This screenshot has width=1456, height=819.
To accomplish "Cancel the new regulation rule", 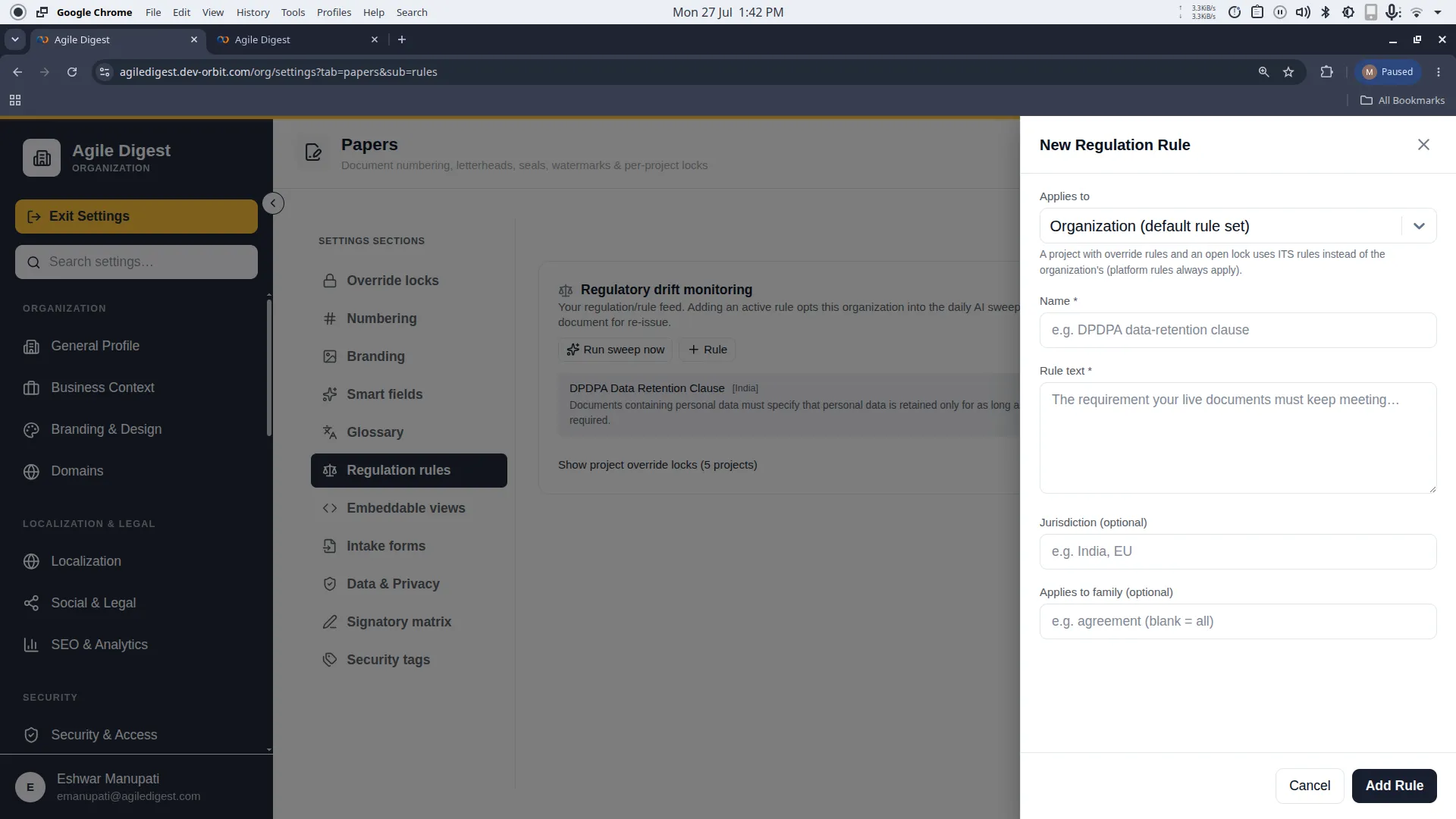I will click(1310, 786).
